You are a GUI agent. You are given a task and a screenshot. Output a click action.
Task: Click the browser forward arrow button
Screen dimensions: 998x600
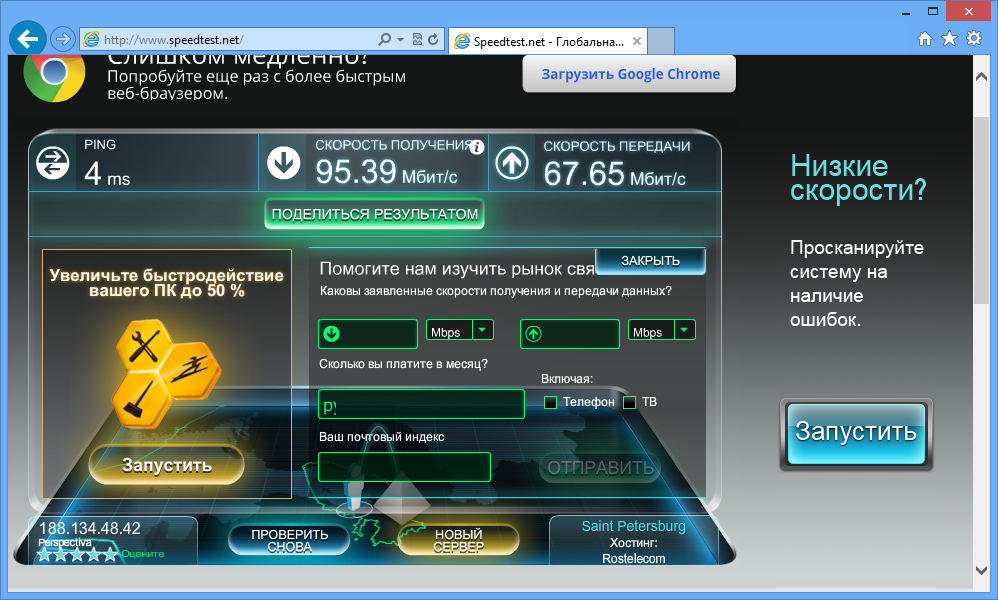[x=62, y=39]
